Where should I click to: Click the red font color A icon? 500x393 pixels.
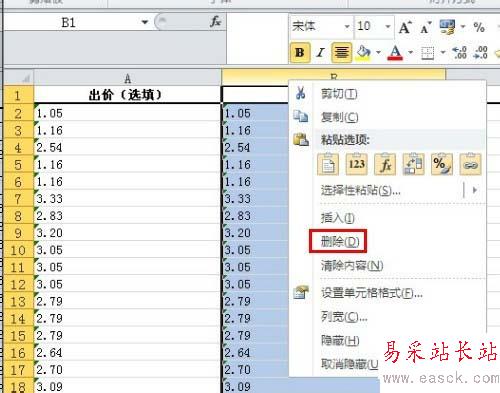click(x=395, y=53)
